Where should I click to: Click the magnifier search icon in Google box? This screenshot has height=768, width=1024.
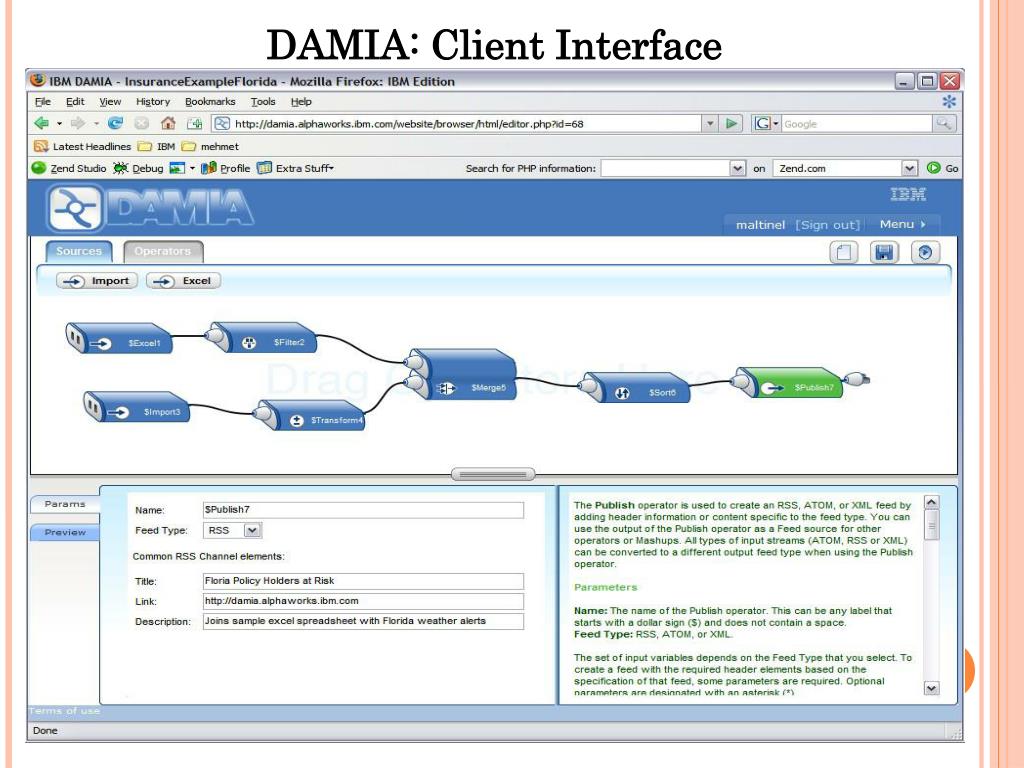[944, 123]
